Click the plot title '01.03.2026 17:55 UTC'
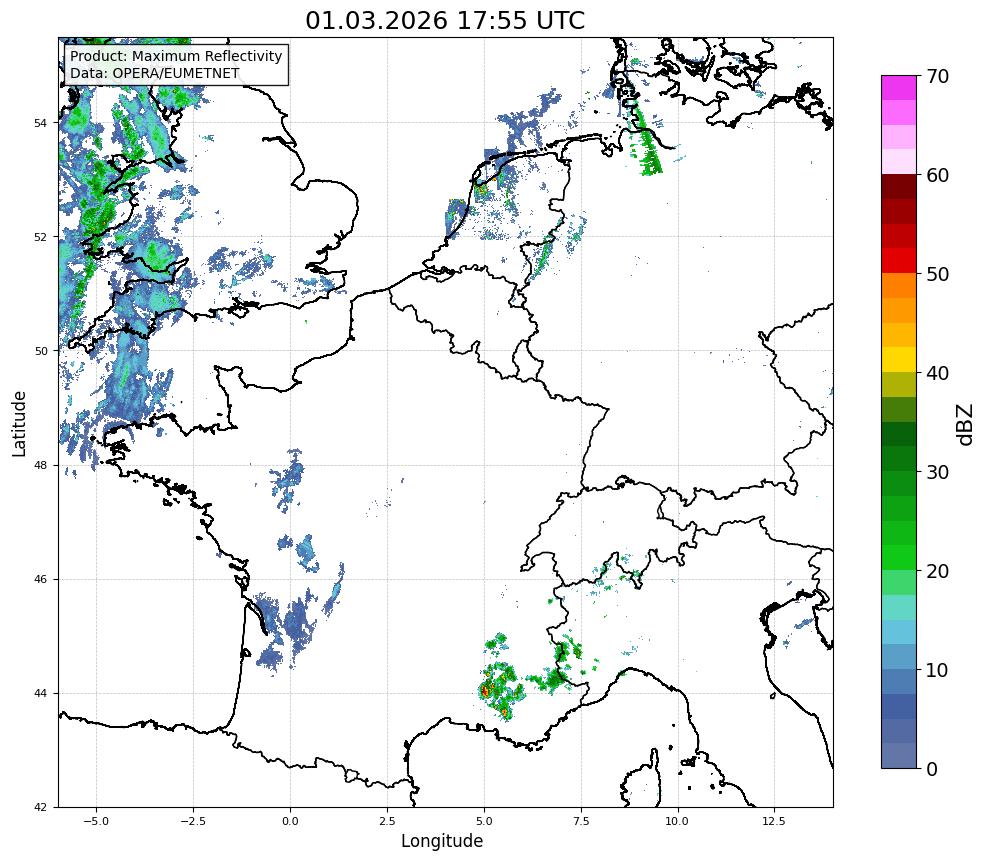 (x=445, y=20)
